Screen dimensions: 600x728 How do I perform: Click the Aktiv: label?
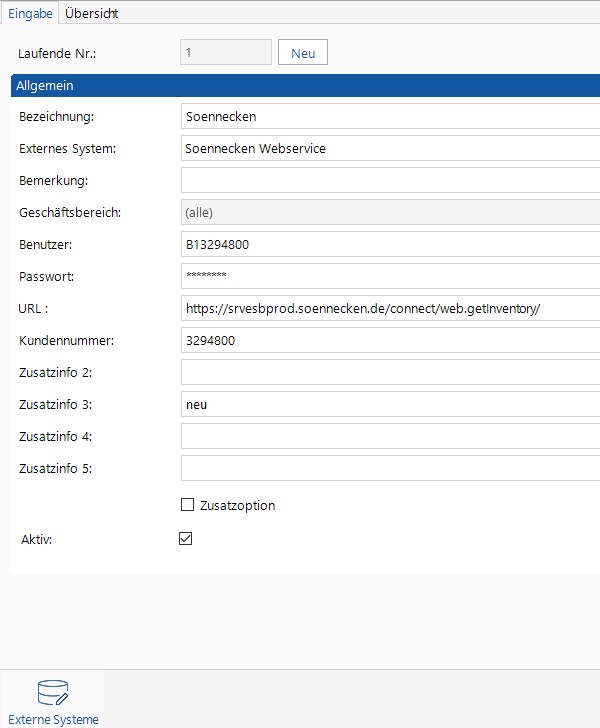pos(36,540)
